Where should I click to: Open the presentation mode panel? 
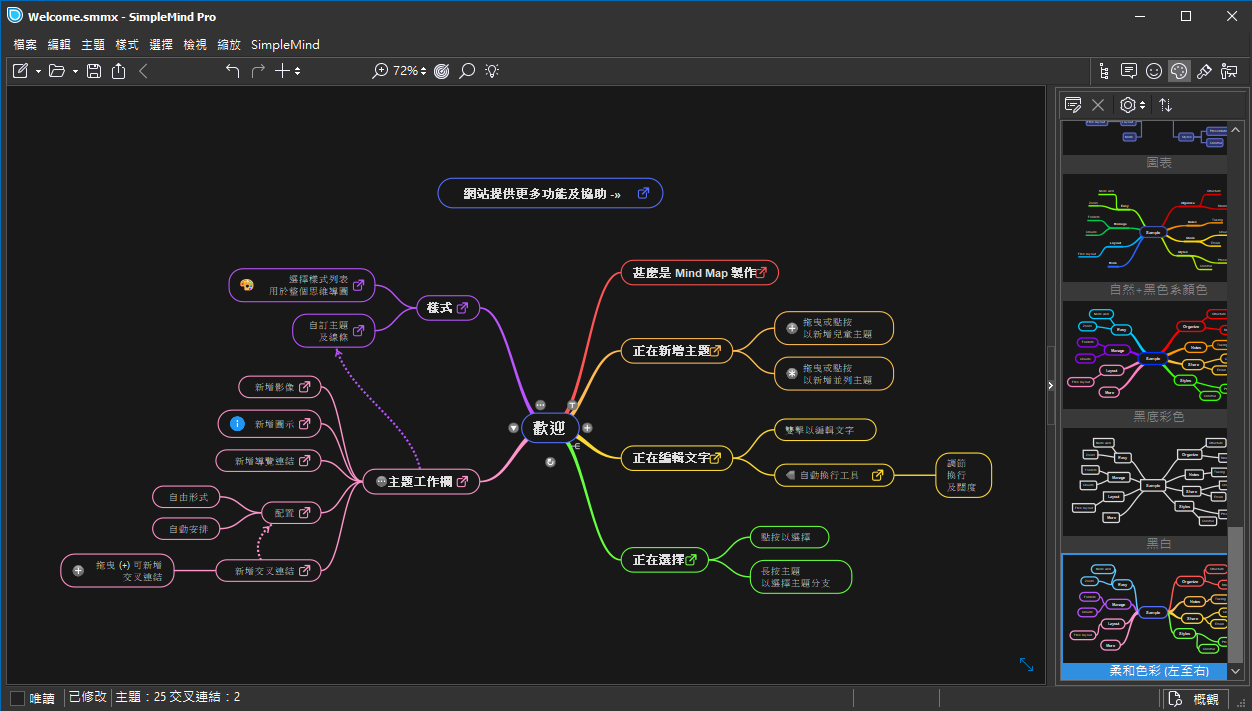tap(1230, 71)
